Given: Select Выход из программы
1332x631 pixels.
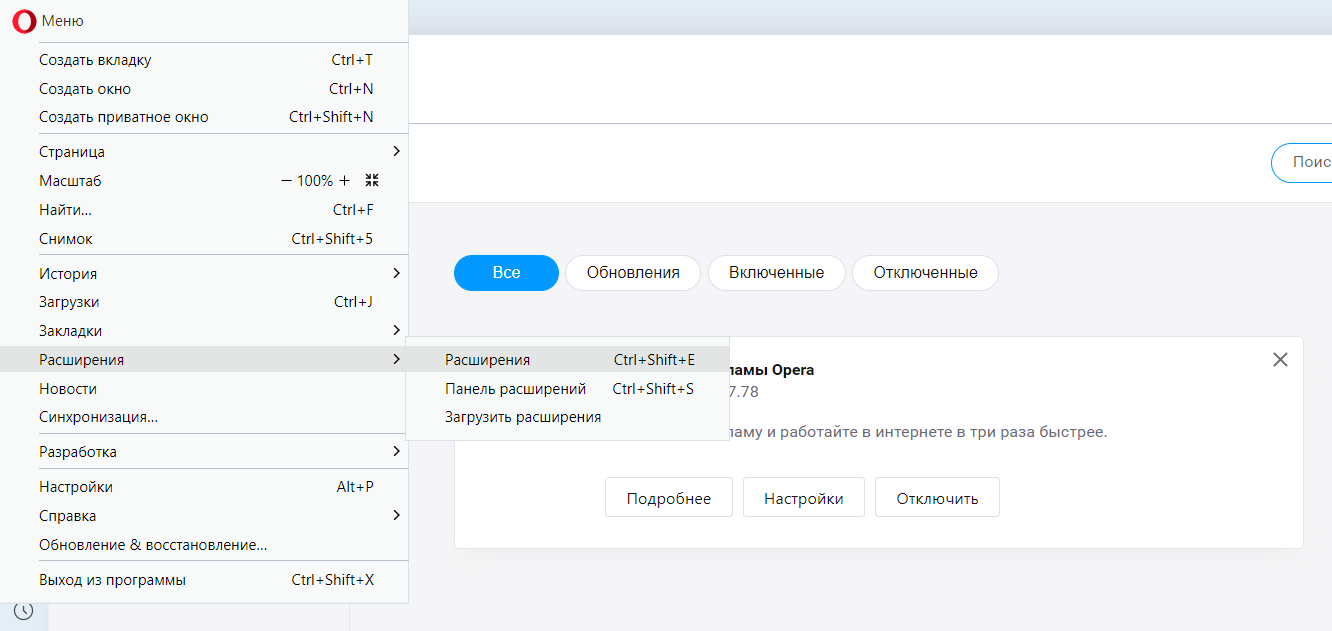Looking at the screenshot, I should click(x=204, y=580).
